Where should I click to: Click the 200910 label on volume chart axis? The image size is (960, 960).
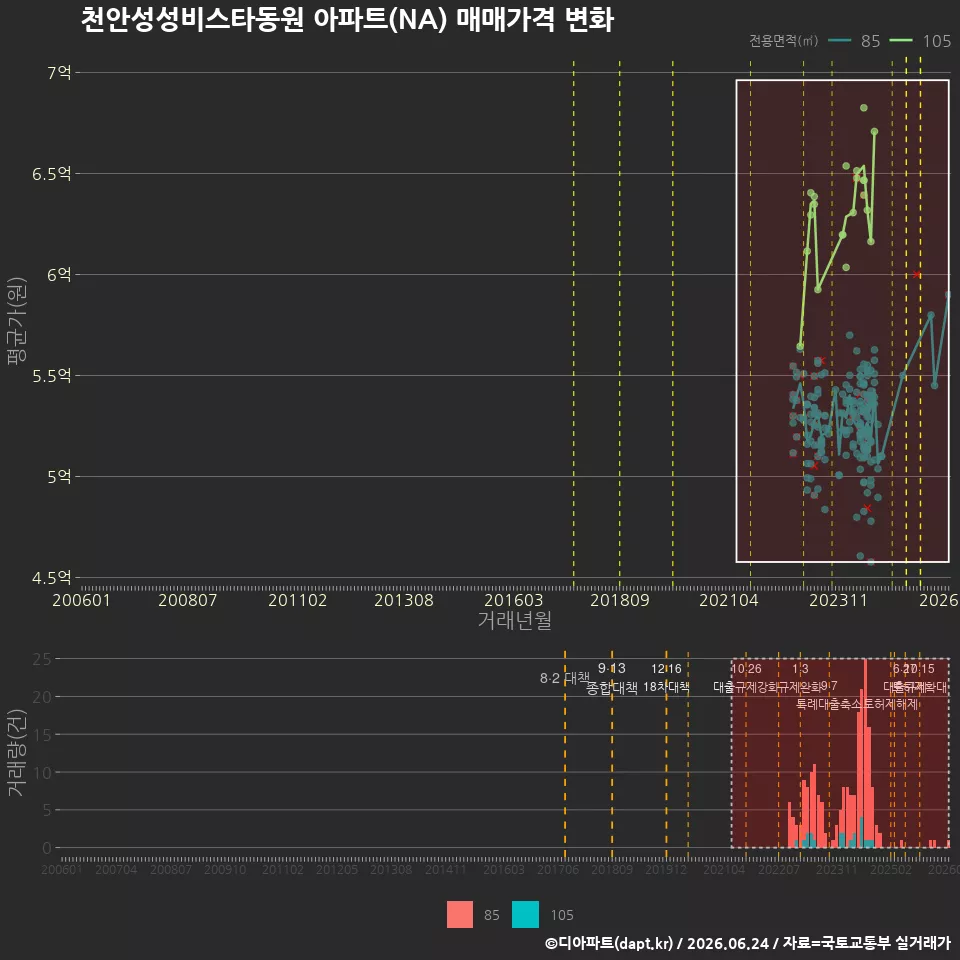(225, 869)
